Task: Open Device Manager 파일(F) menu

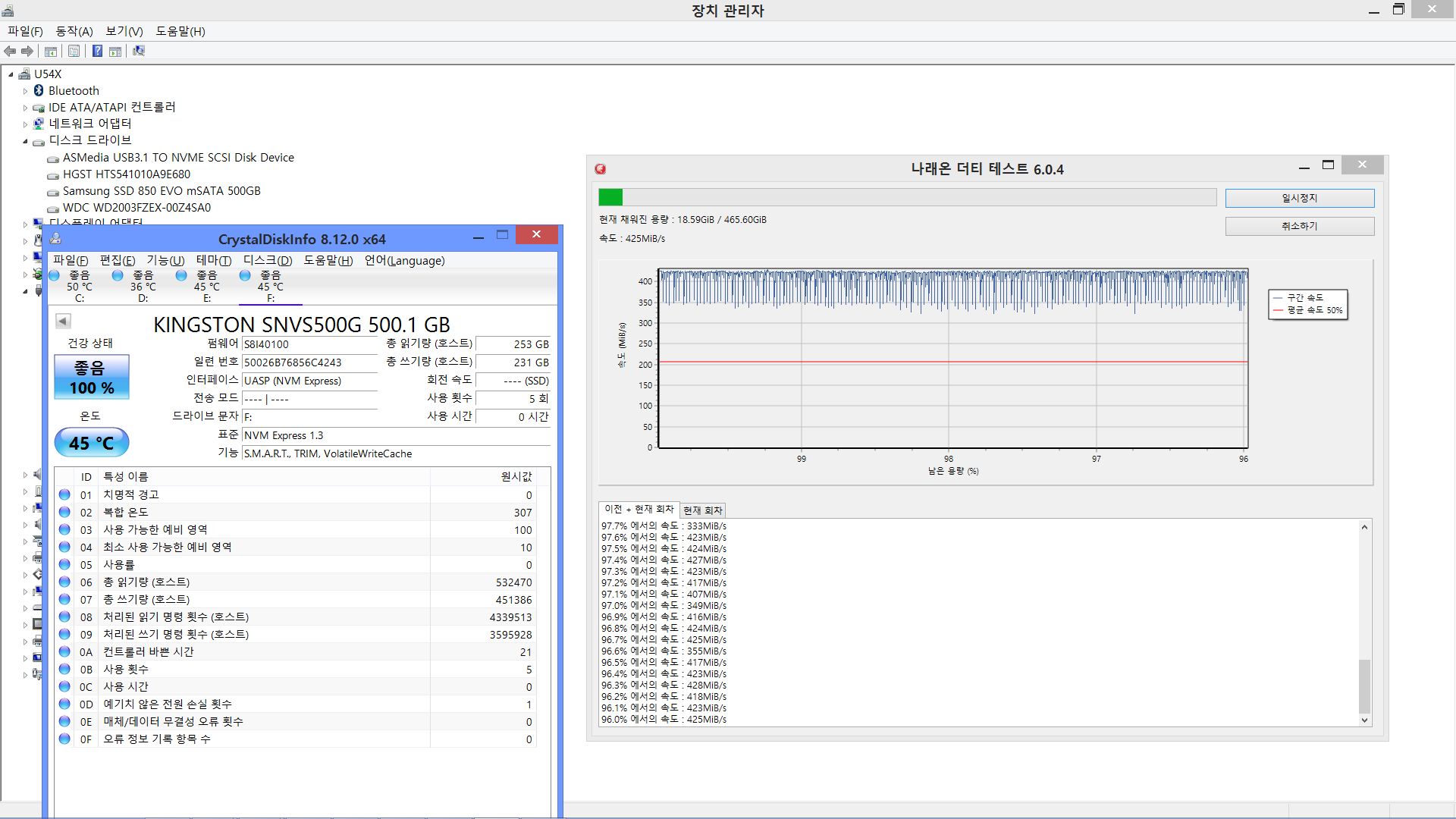Action: (25, 31)
